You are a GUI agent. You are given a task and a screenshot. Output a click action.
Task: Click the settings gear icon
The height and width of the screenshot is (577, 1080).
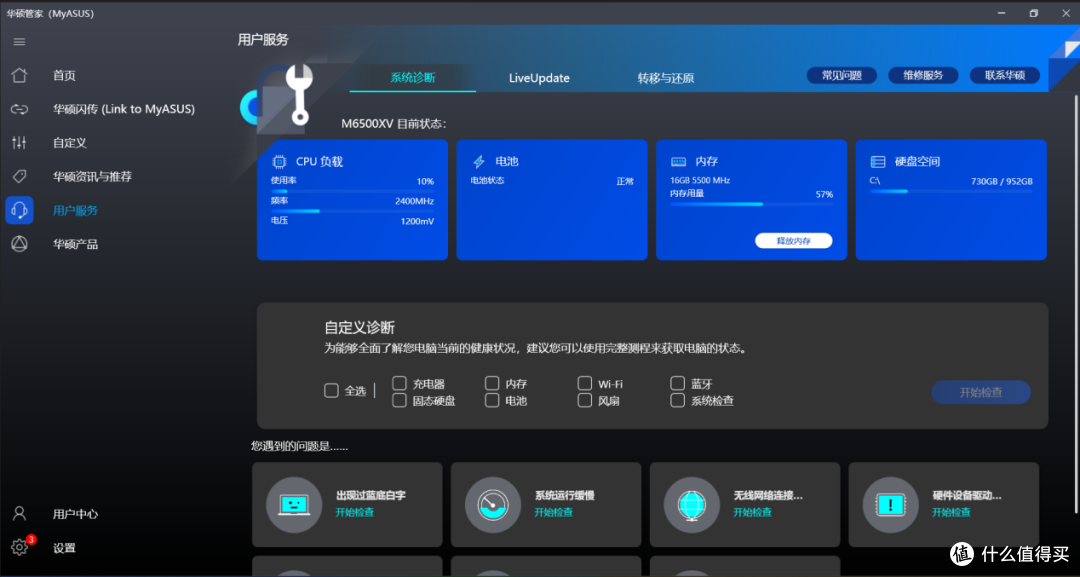point(19,547)
